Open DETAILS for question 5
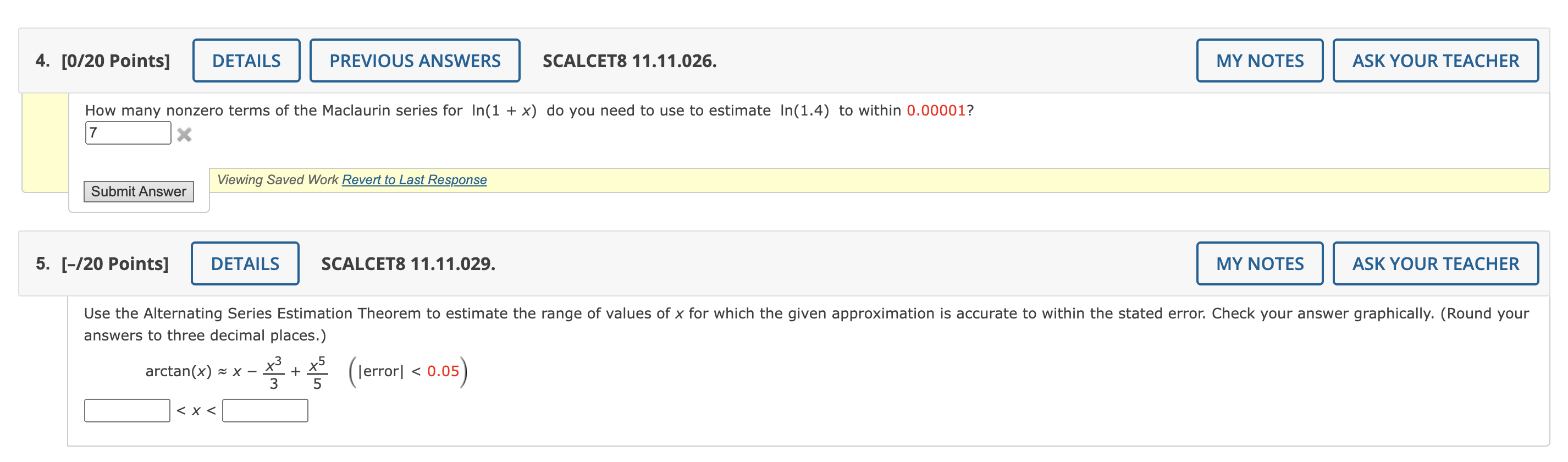The width and height of the screenshot is (1568, 462). (x=245, y=263)
